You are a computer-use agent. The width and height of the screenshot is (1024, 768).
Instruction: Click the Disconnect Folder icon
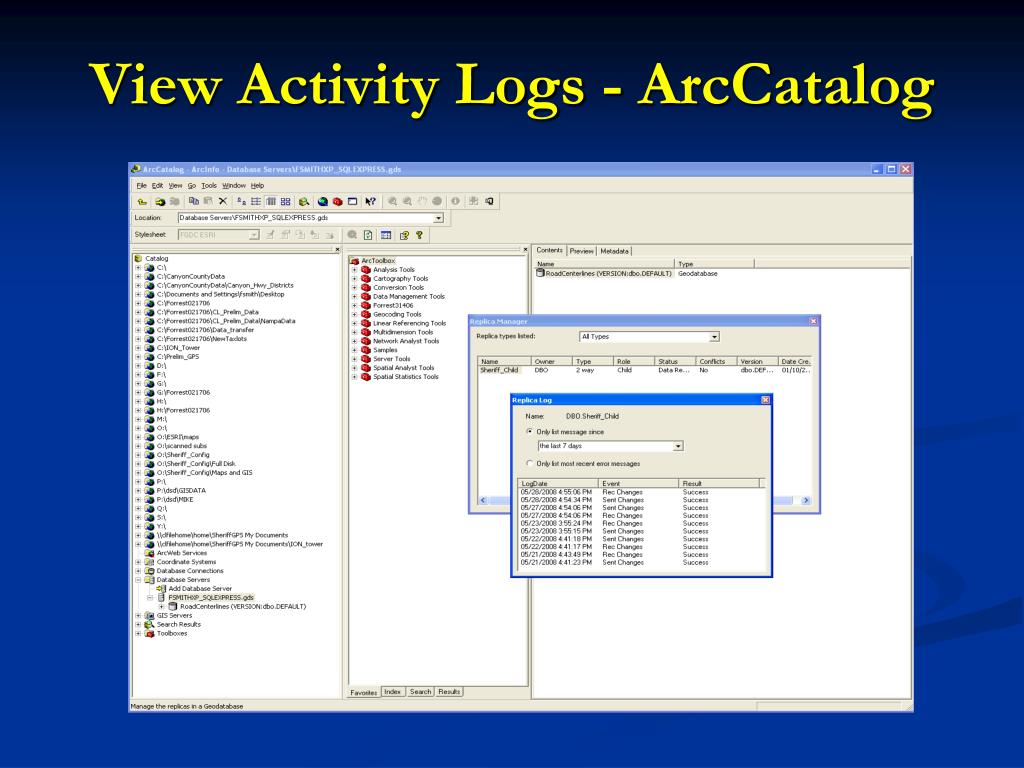174,202
